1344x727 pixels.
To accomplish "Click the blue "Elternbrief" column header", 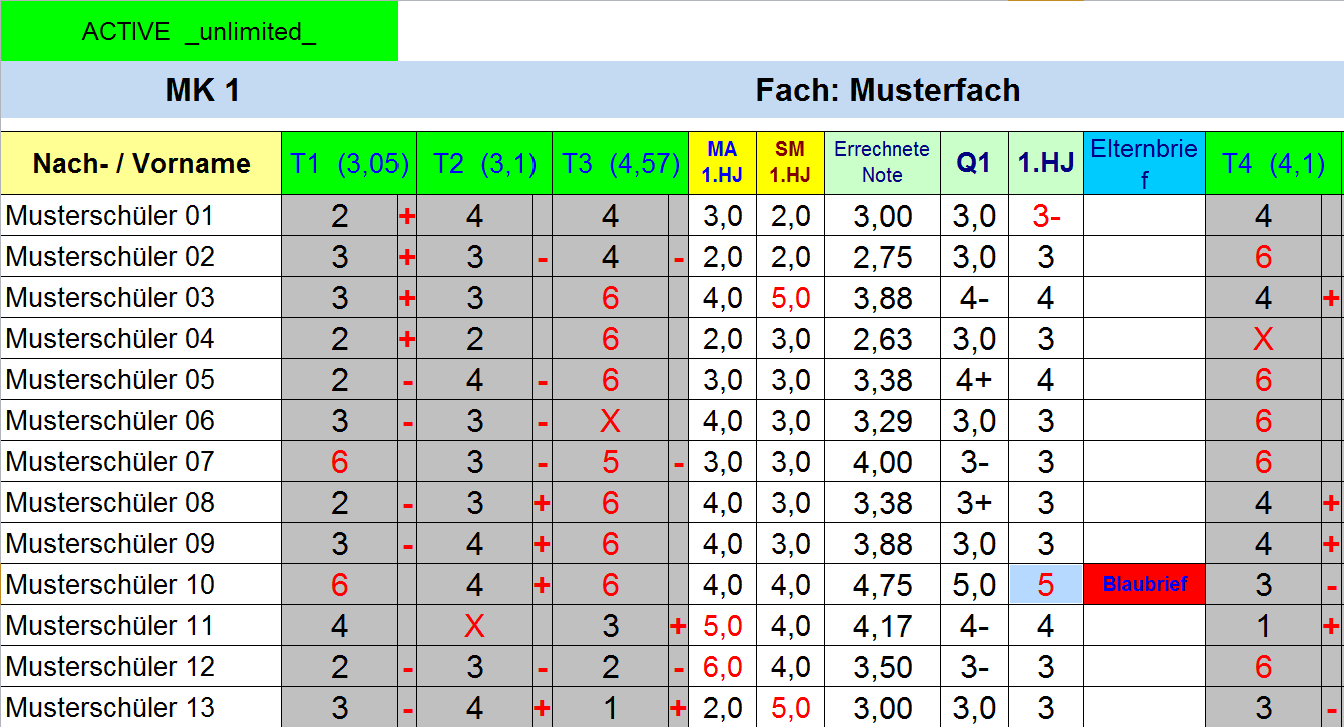I will [1144, 163].
